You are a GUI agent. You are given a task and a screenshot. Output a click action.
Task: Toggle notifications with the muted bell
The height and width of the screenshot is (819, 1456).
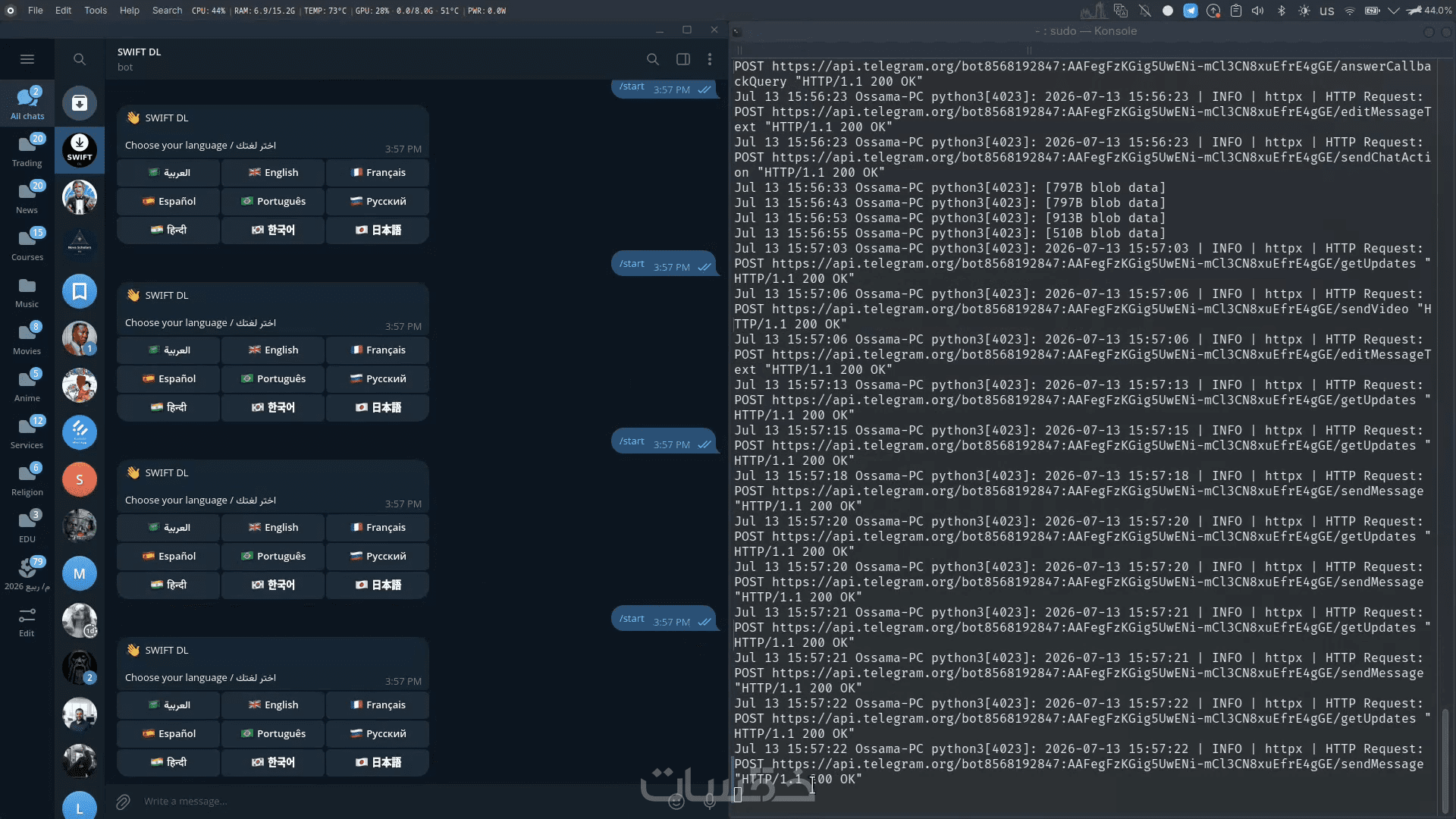pos(1145,11)
